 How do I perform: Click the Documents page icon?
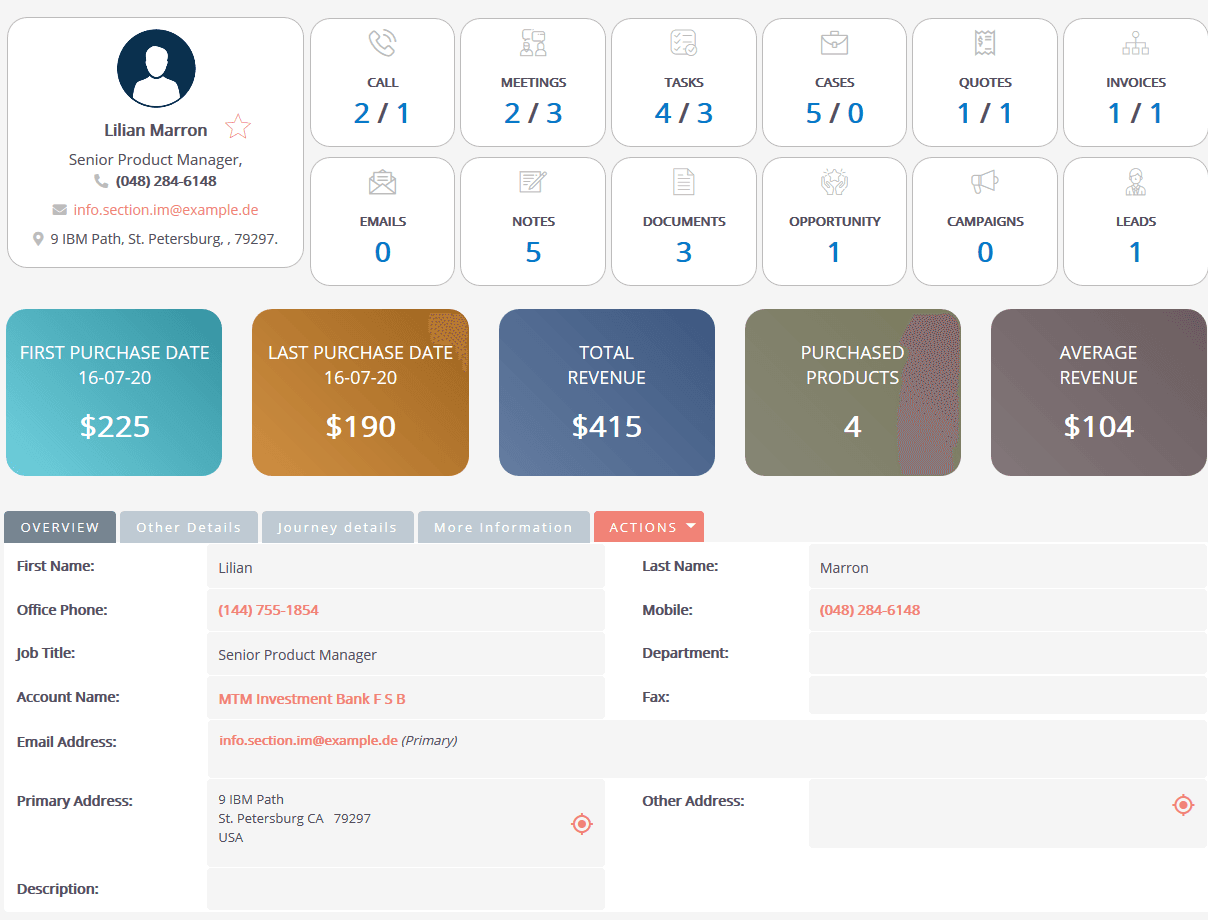tap(683, 182)
